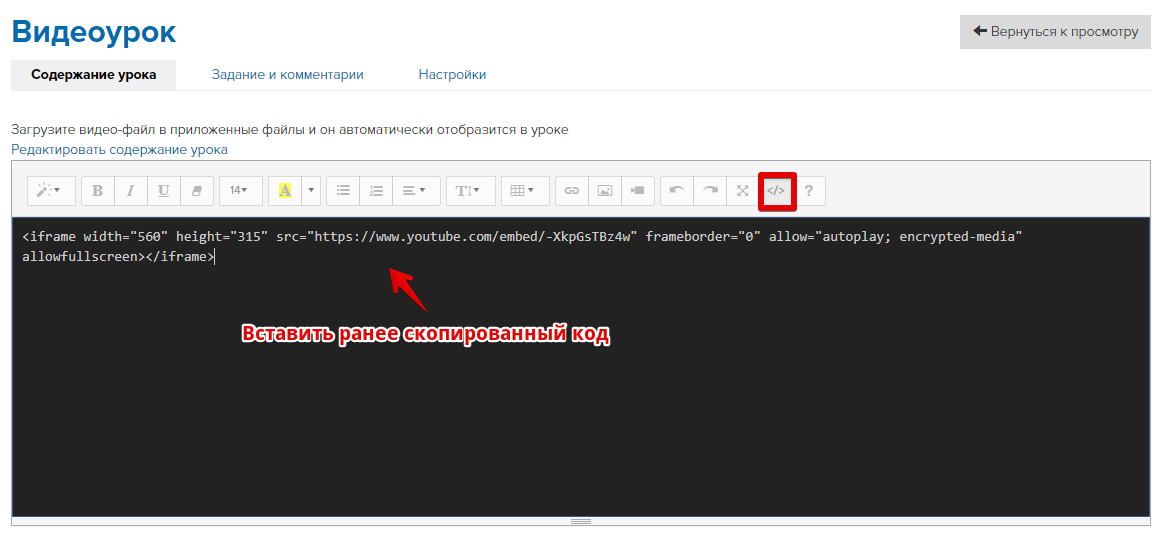1159x537 pixels.
Task: Click the redo arrow icon
Action: point(710,191)
